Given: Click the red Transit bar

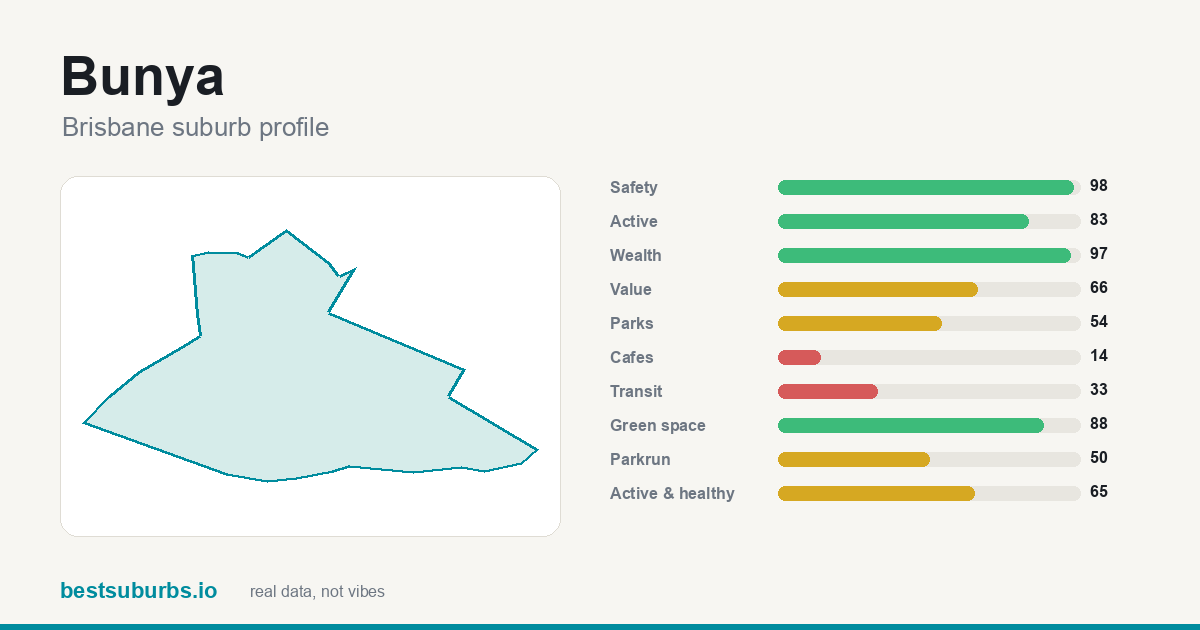Looking at the screenshot, I should tap(828, 391).
